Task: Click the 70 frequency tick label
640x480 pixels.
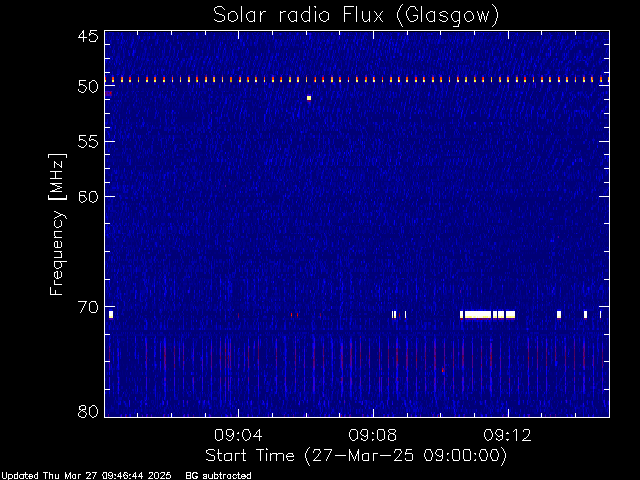Action: [x=88, y=307]
